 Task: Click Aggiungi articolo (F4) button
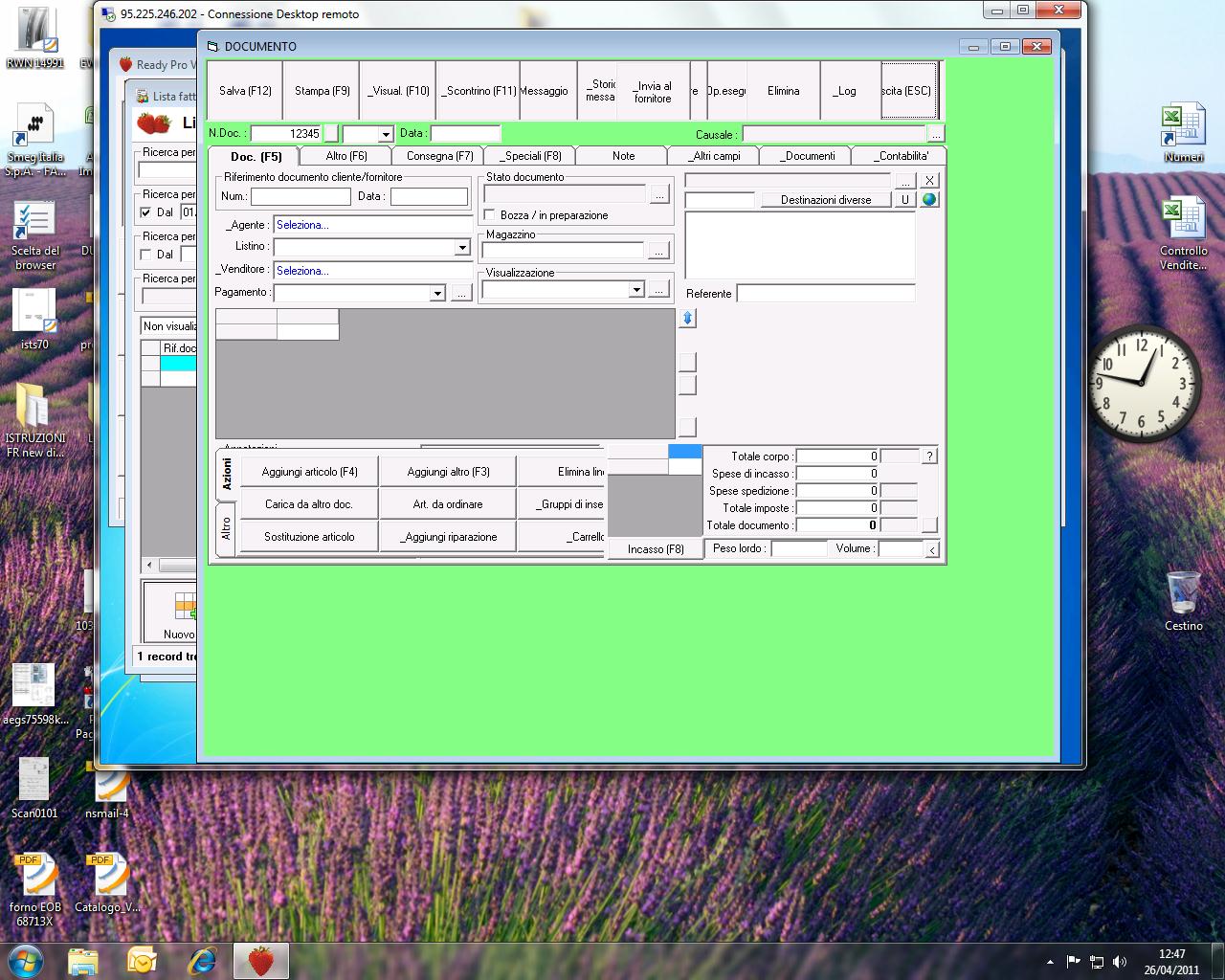tap(309, 472)
